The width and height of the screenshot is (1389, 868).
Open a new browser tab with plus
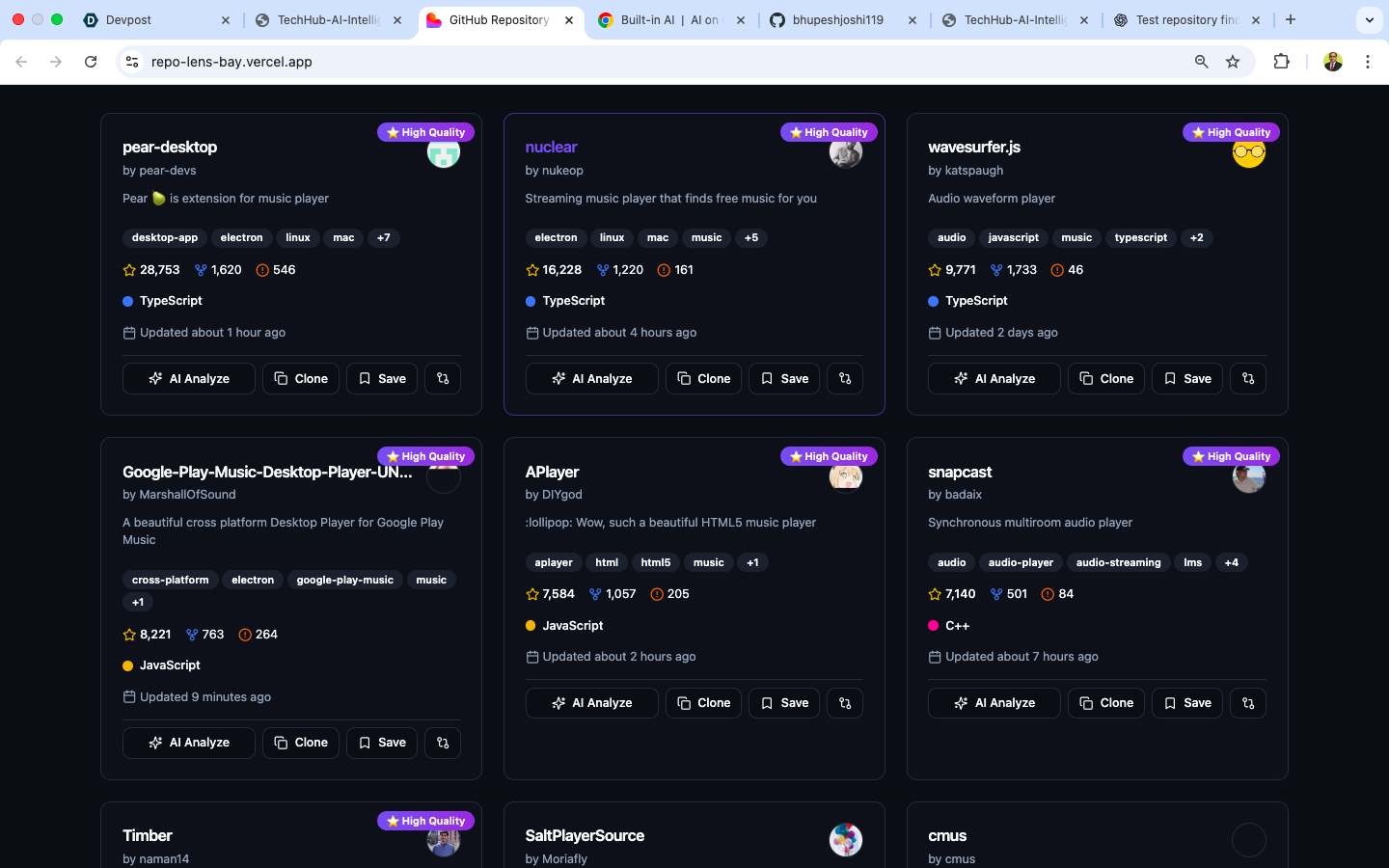point(1291,19)
